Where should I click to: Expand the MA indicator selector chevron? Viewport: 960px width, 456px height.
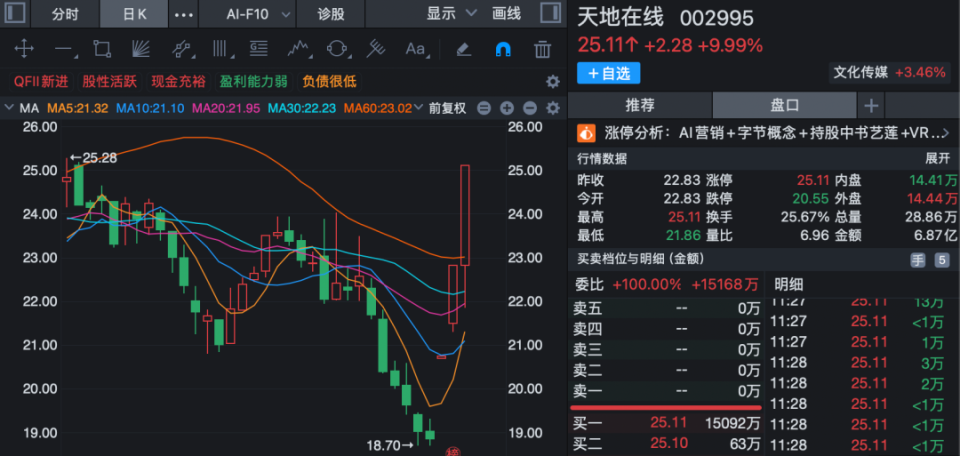[9, 108]
